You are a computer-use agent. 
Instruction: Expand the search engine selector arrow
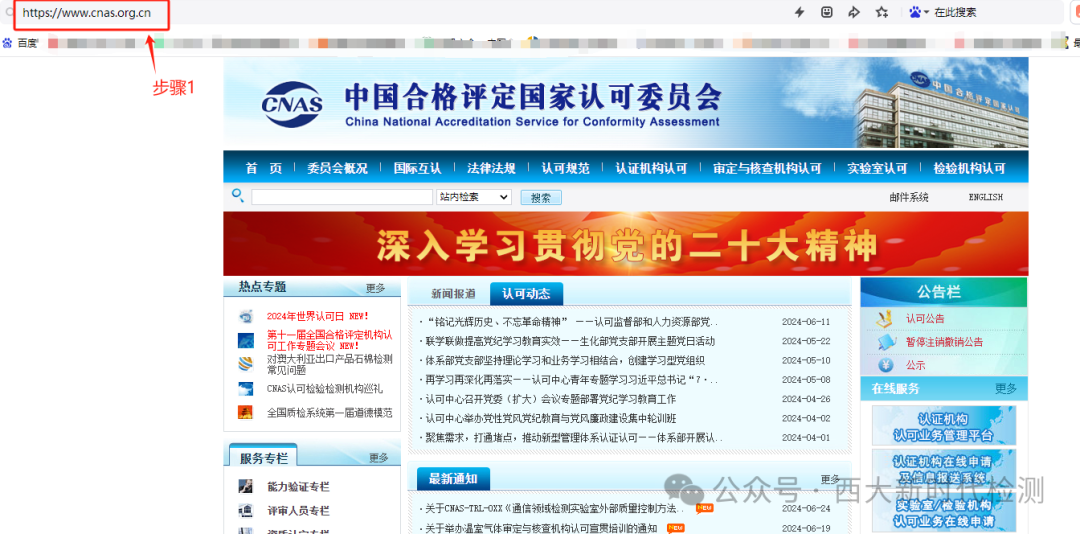coord(926,12)
